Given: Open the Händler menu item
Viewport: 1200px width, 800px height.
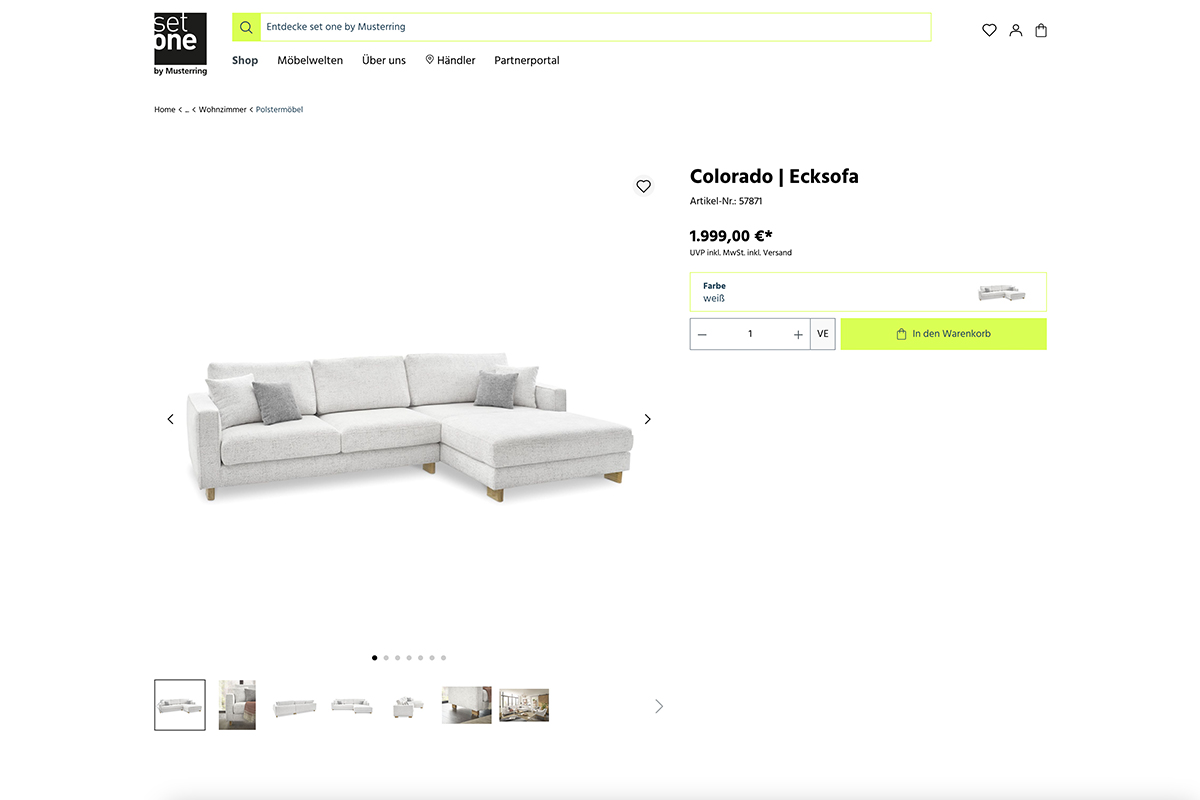Looking at the screenshot, I should click(x=450, y=60).
